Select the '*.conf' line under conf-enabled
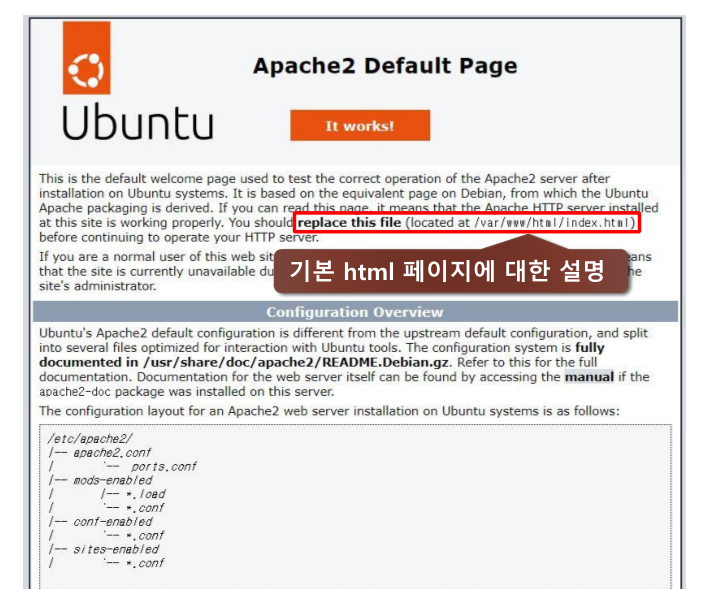The height and width of the screenshot is (589, 704). click(x=106, y=536)
